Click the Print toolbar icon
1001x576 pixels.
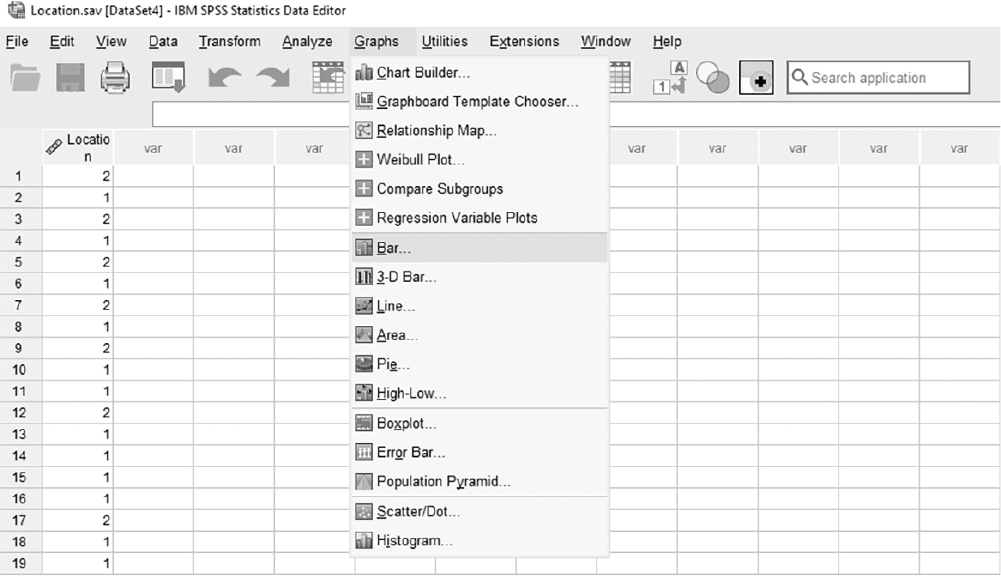115,78
